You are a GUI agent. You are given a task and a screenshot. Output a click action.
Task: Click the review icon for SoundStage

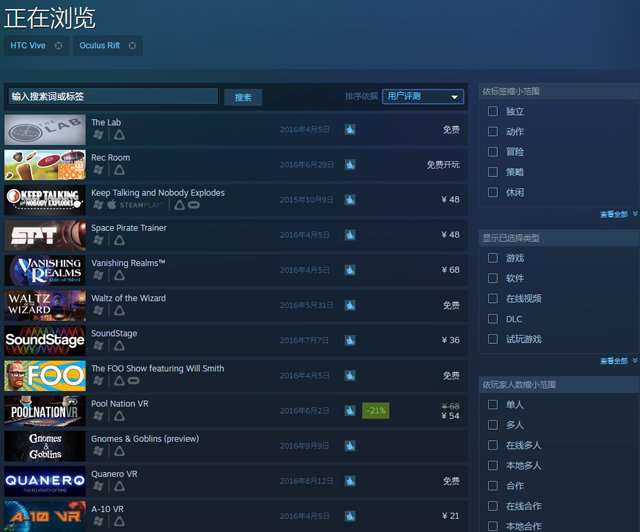[x=350, y=341]
